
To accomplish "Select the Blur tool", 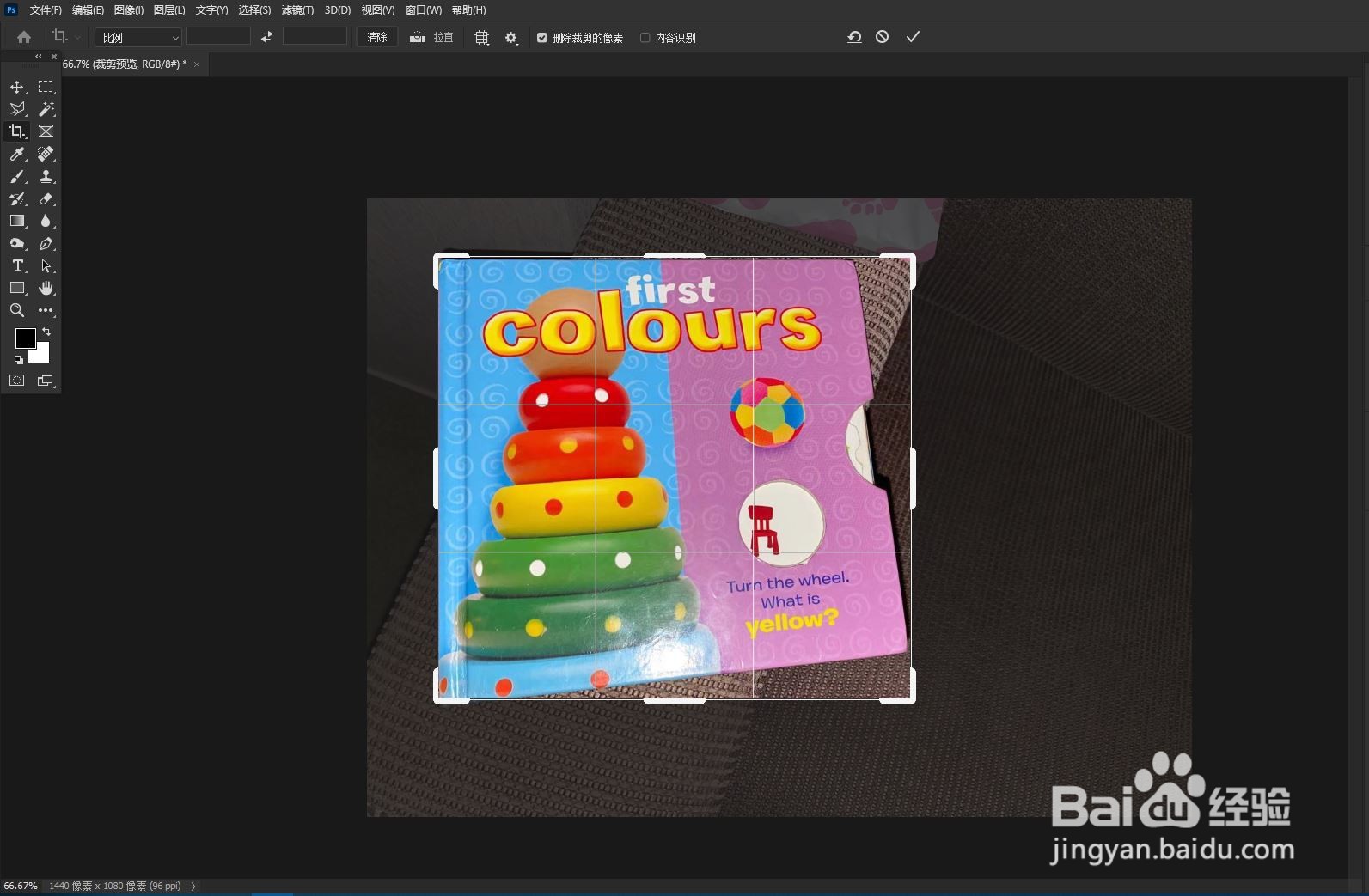I will point(46,221).
